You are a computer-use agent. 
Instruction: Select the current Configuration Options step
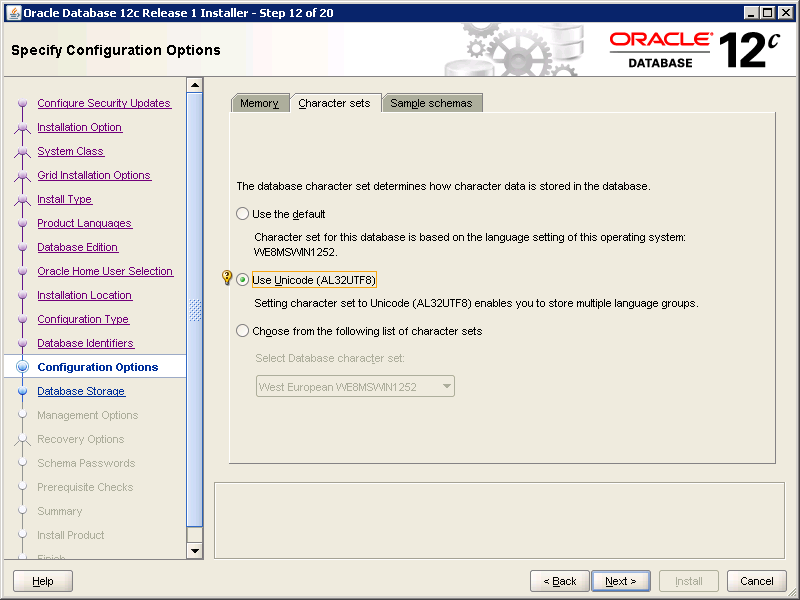click(98, 367)
